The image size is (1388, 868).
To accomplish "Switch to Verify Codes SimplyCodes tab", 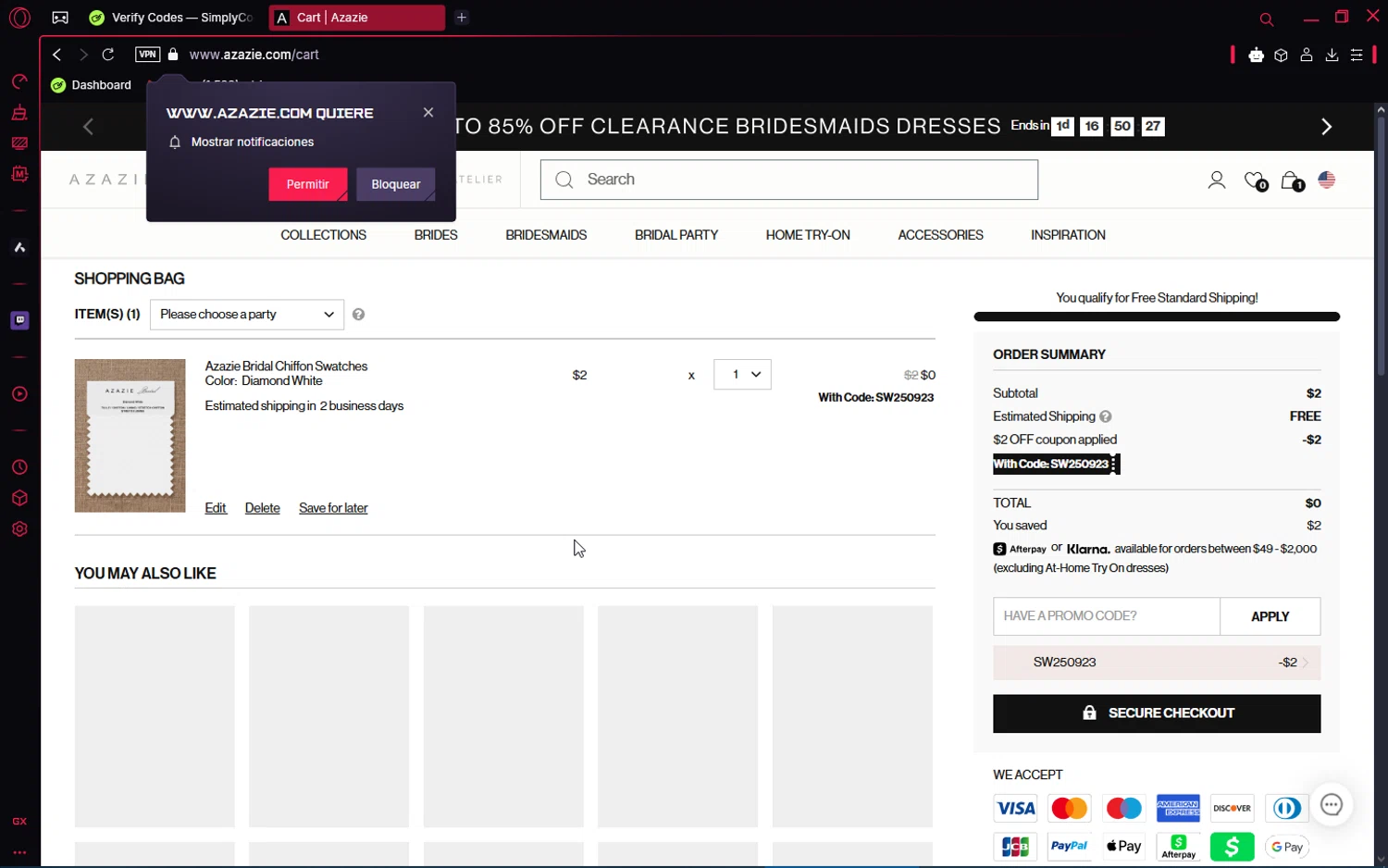I will [x=172, y=18].
